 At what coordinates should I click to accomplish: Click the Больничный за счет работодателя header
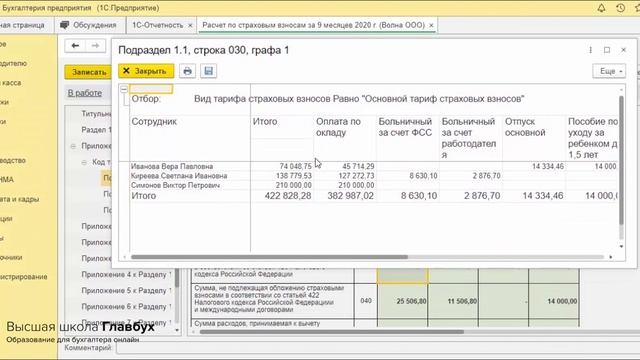[x=469, y=138]
